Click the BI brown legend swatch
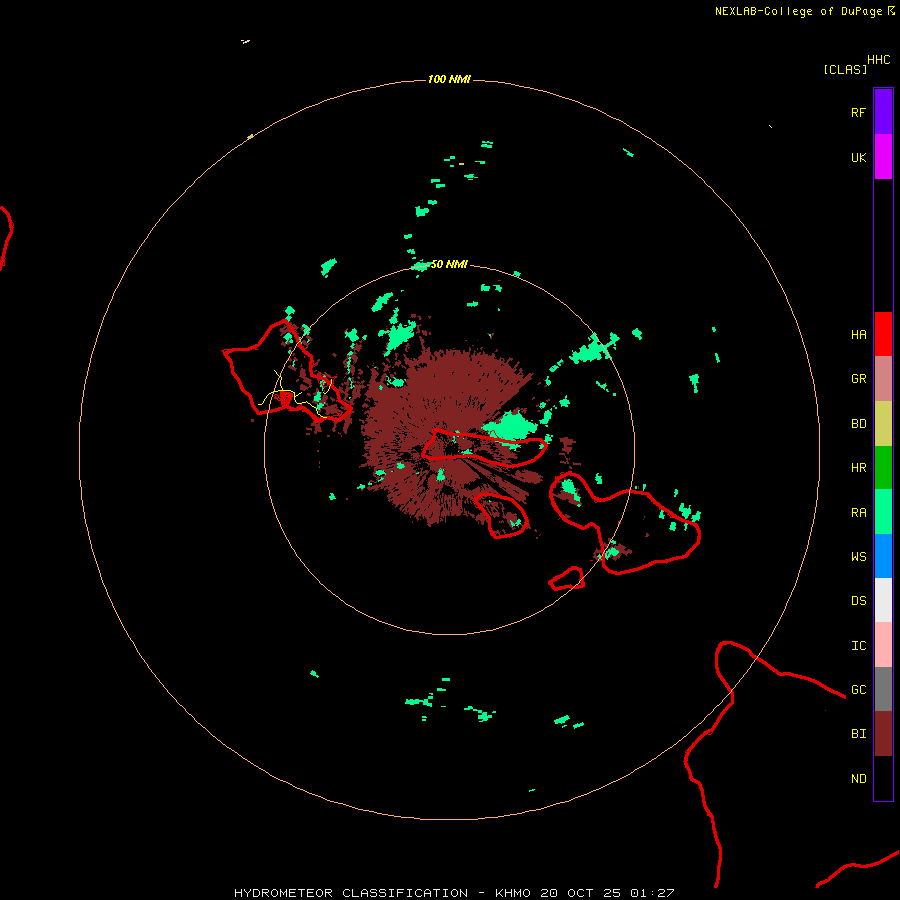Viewport: 900px width, 900px height. click(883, 734)
